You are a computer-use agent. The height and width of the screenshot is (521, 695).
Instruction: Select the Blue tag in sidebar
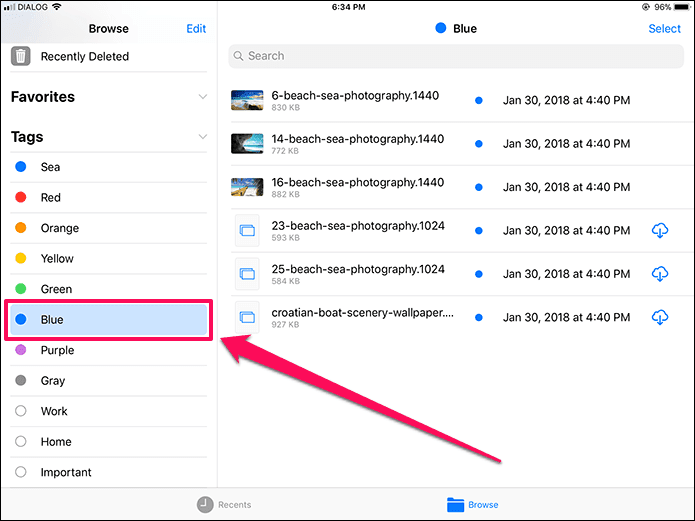click(108, 319)
